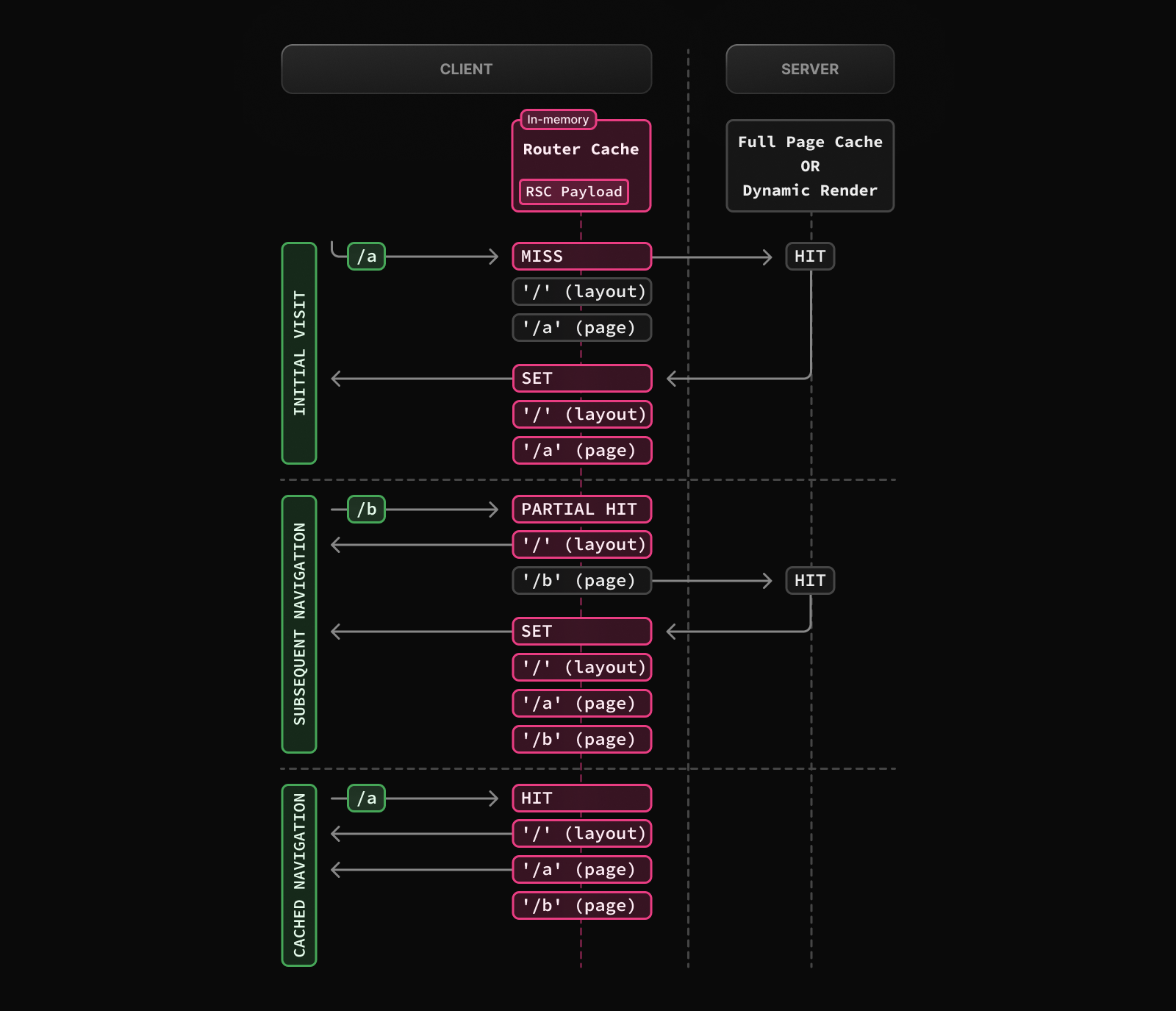Select the HIT indicator next to Full Page Cache
This screenshot has width=1176, height=1011.
point(809,256)
